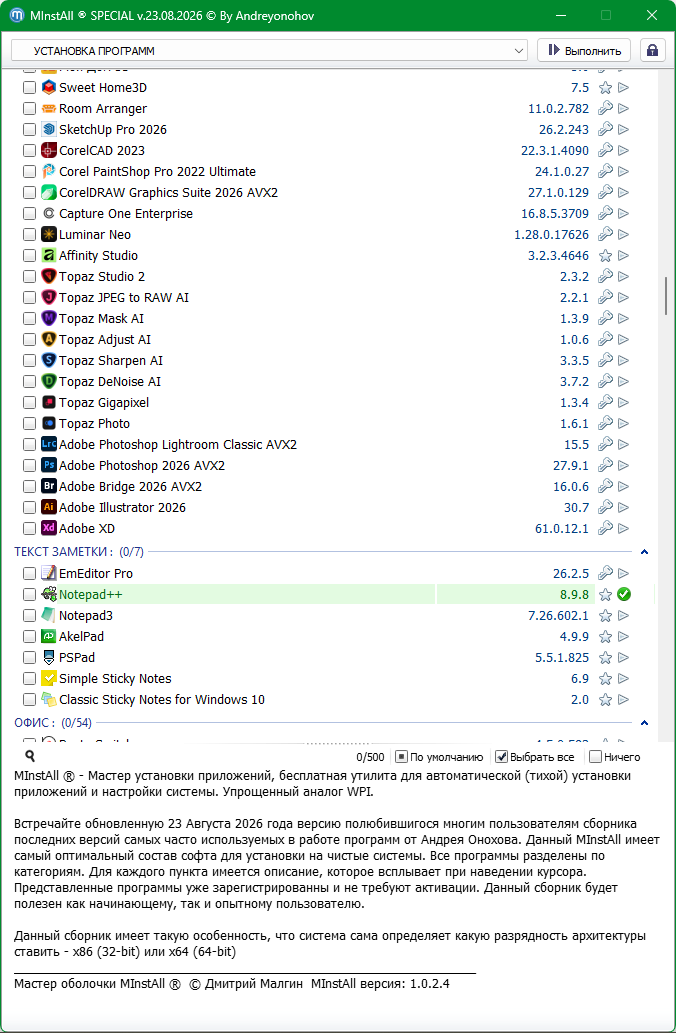Click the key icon for CorelCAD 2023

(605, 150)
